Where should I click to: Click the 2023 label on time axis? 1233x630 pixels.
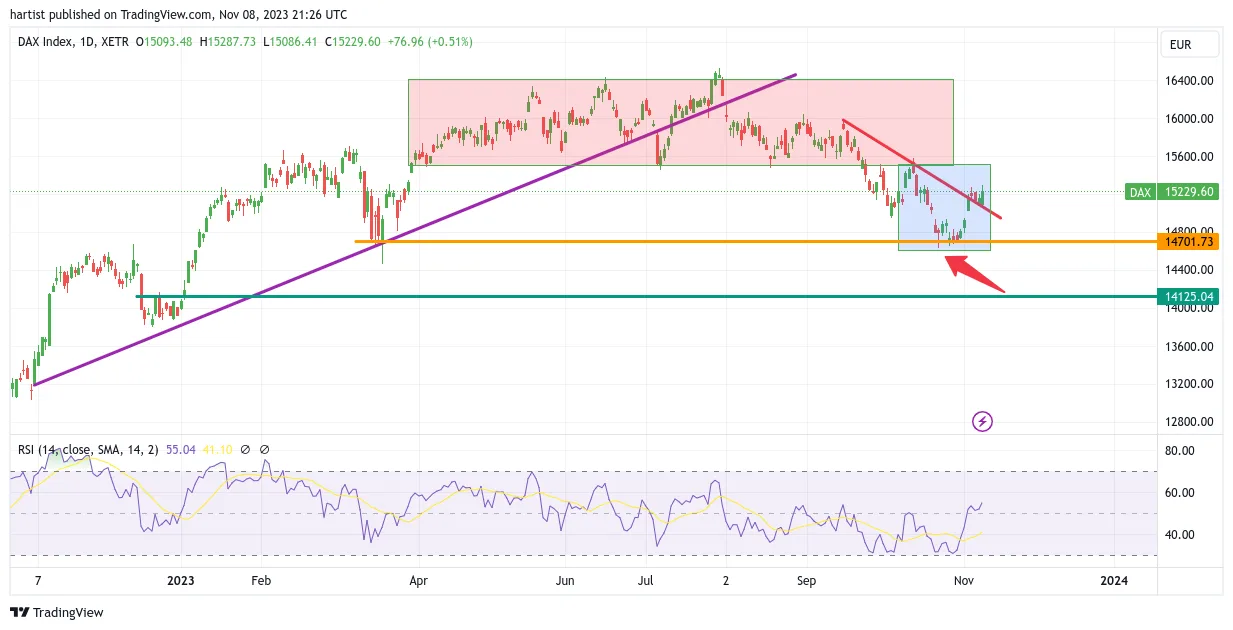pos(181,580)
